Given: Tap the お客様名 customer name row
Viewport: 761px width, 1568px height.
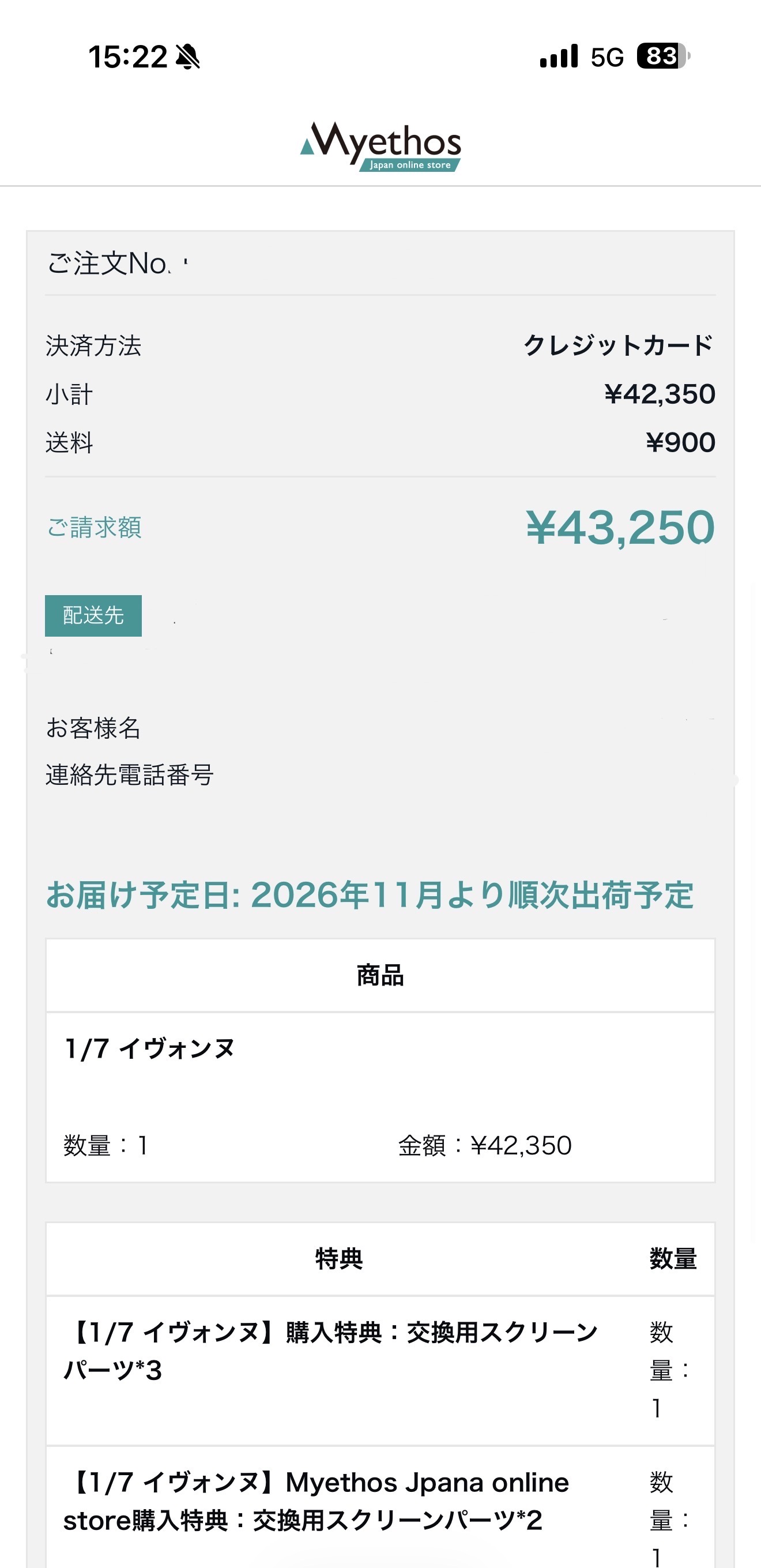Looking at the screenshot, I should tap(93, 728).
